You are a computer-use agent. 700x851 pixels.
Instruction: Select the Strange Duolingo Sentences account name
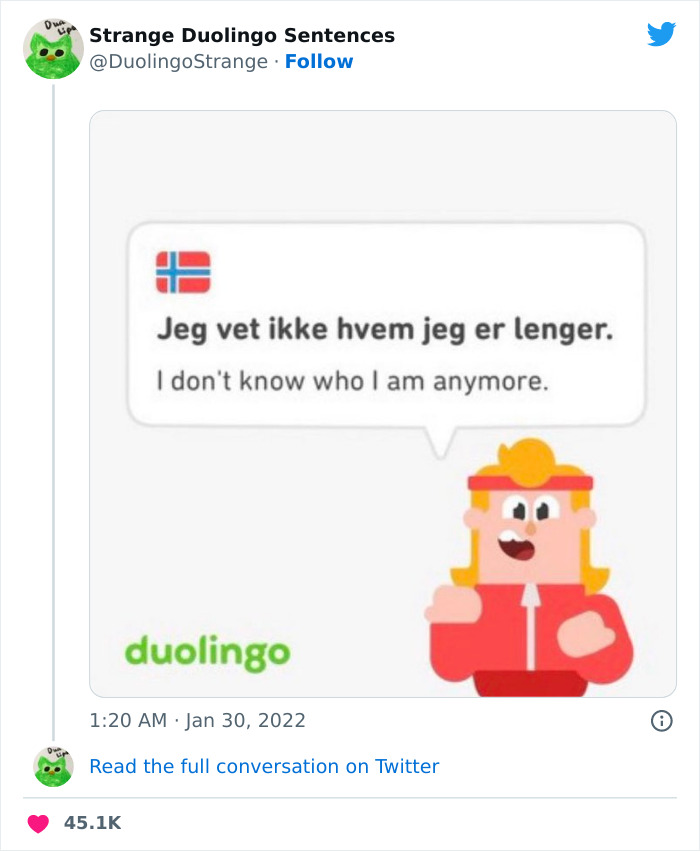tap(243, 34)
